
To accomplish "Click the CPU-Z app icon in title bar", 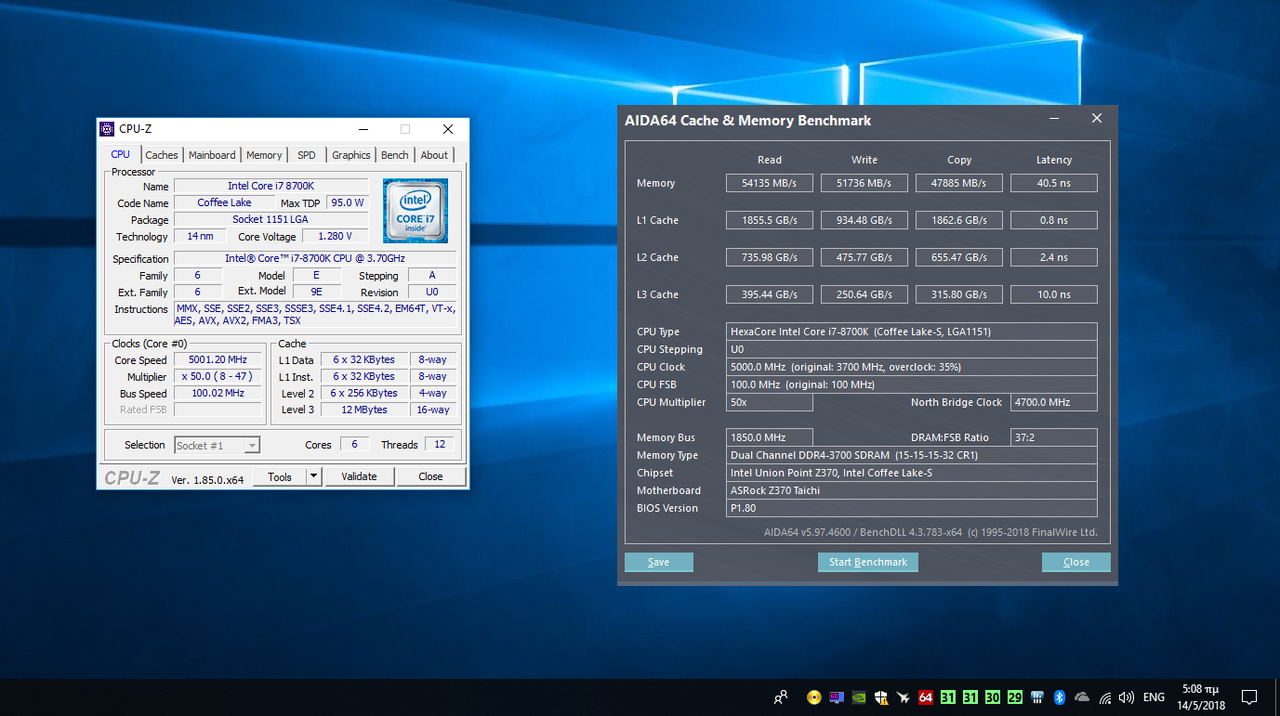I will (x=107, y=129).
